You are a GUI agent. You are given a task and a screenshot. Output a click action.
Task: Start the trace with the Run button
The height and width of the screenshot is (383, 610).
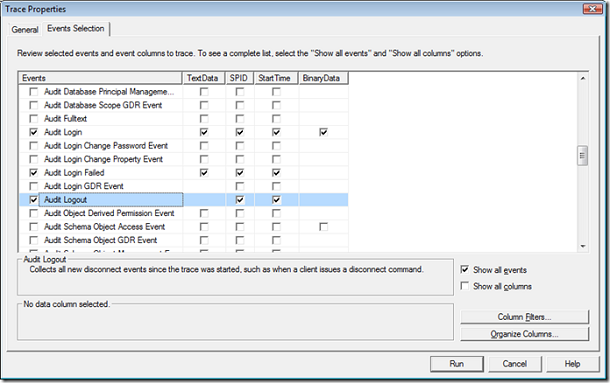tap(457, 364)
